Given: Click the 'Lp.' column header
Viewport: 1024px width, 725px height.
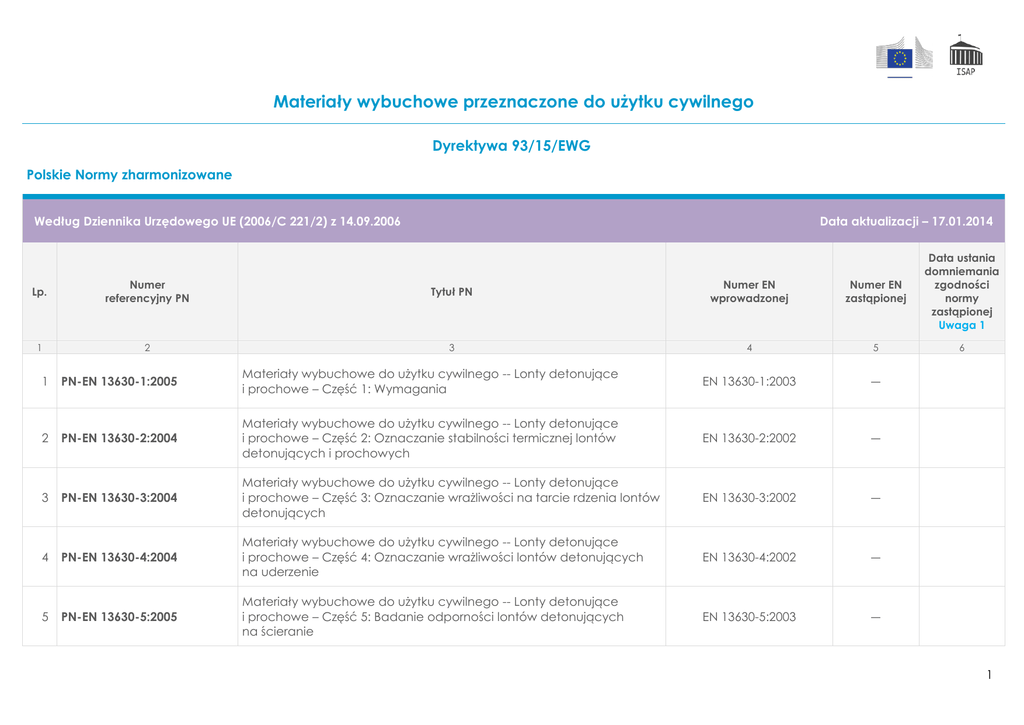Looking at the screenshot, I should tap(39, 292).
